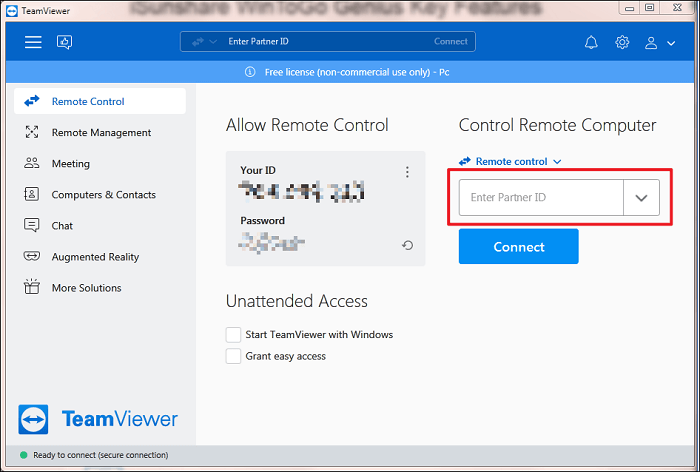Click the Remote Control arrows sidebar icon
This screenshot has width=700, height=472.
click(32, 101)
